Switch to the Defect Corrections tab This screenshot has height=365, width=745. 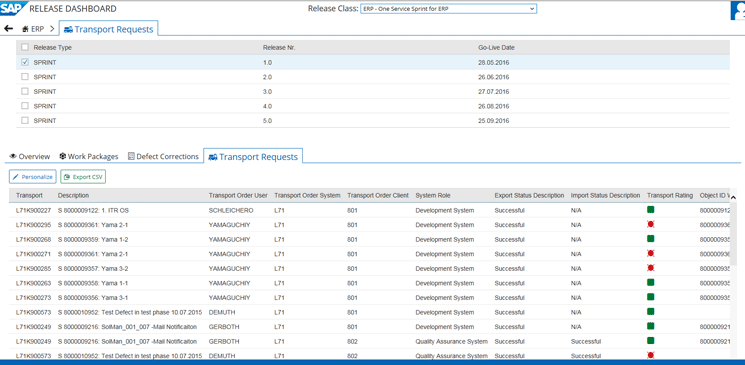click(x=163, y=156)
